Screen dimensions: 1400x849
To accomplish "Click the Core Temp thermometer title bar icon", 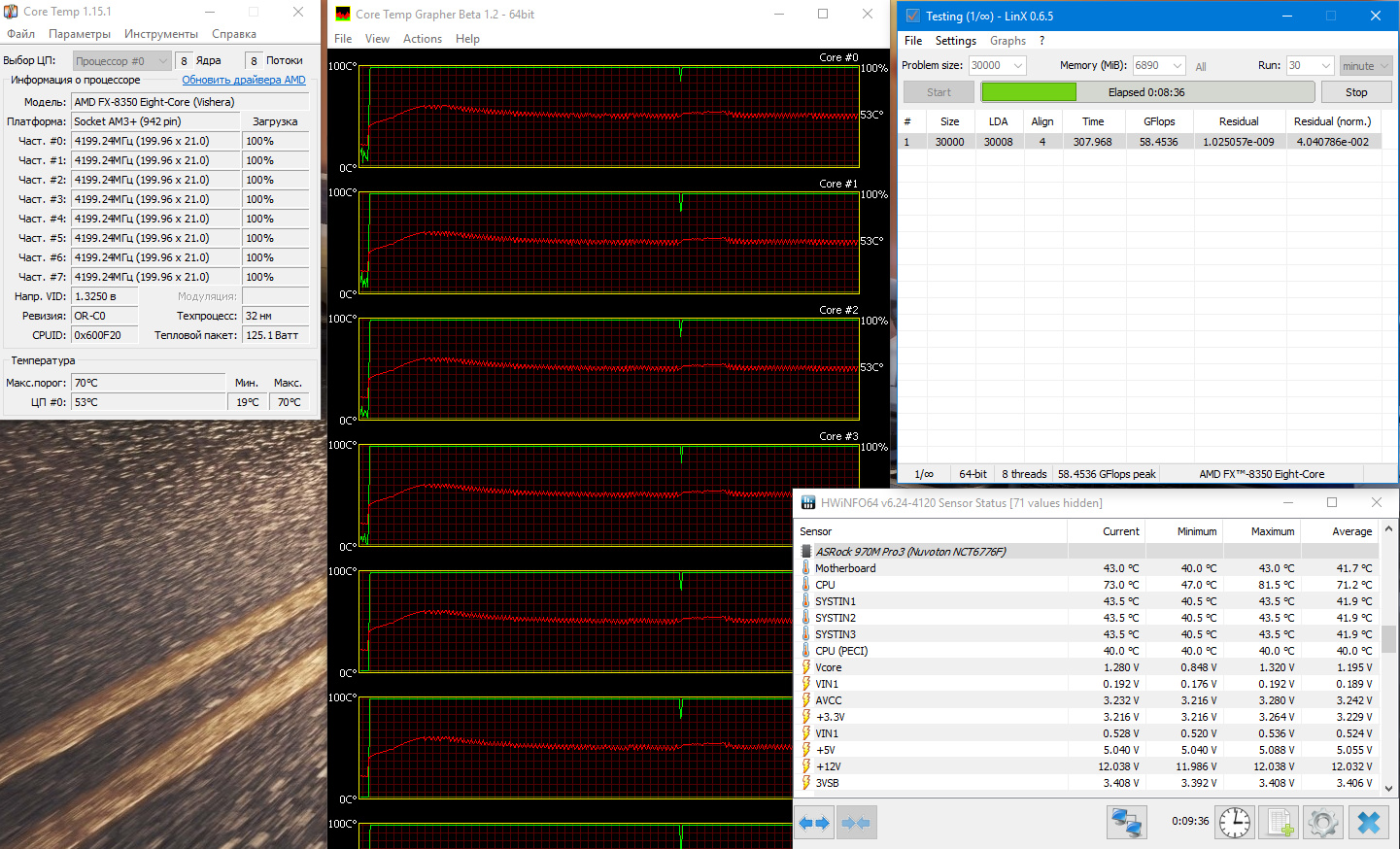I will click(11, 12).
